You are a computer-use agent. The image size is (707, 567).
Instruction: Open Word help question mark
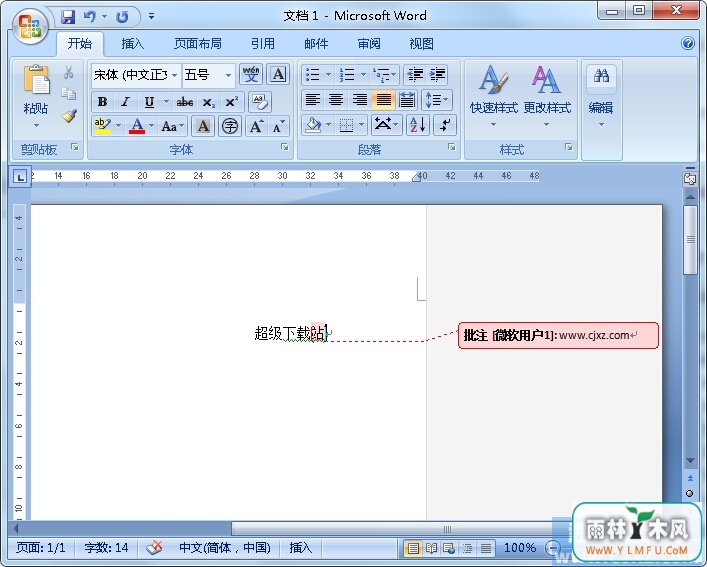click(688, 43)
